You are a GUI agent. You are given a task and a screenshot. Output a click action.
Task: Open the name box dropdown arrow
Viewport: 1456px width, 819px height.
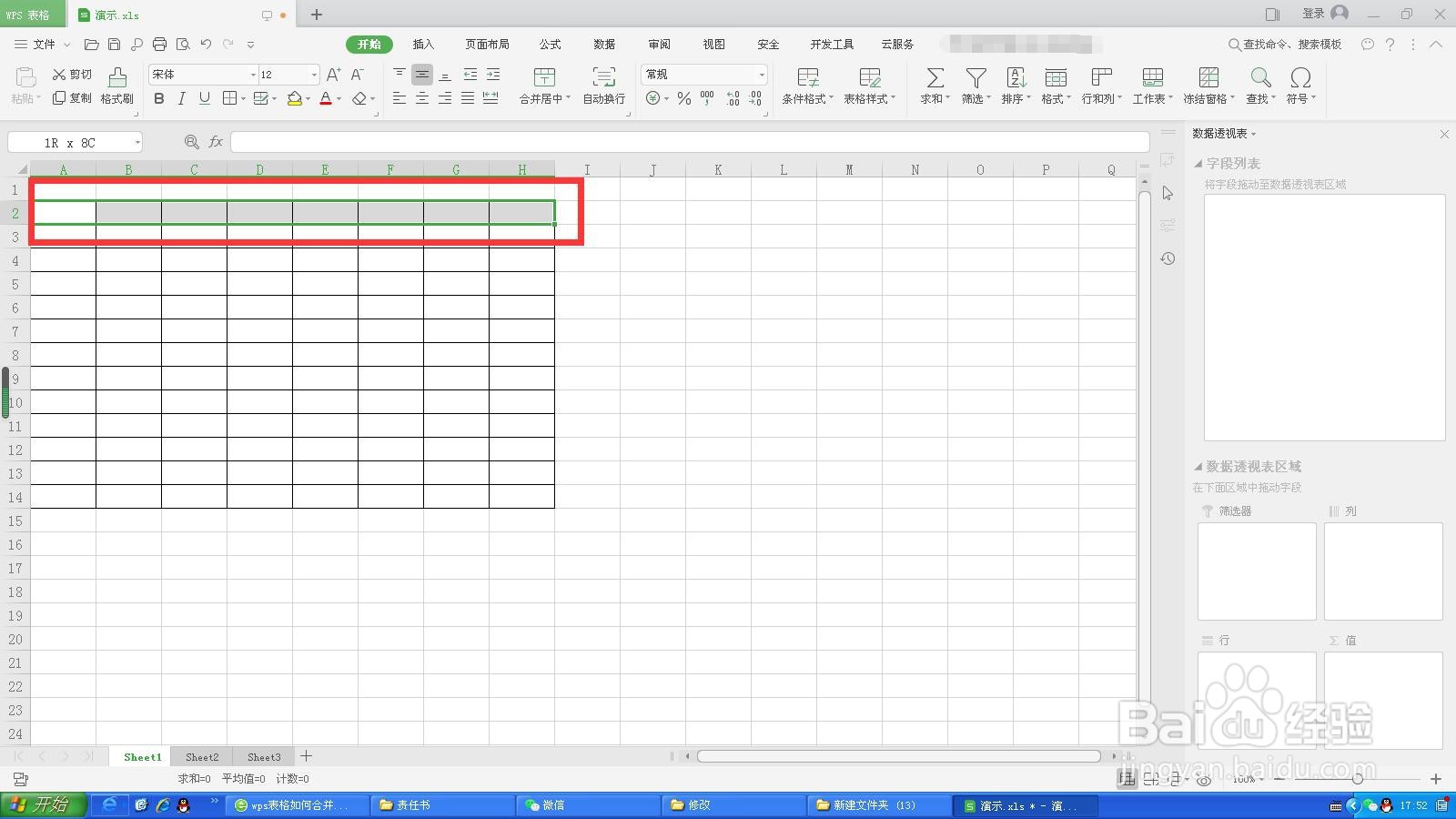click(x=137, y=142)
